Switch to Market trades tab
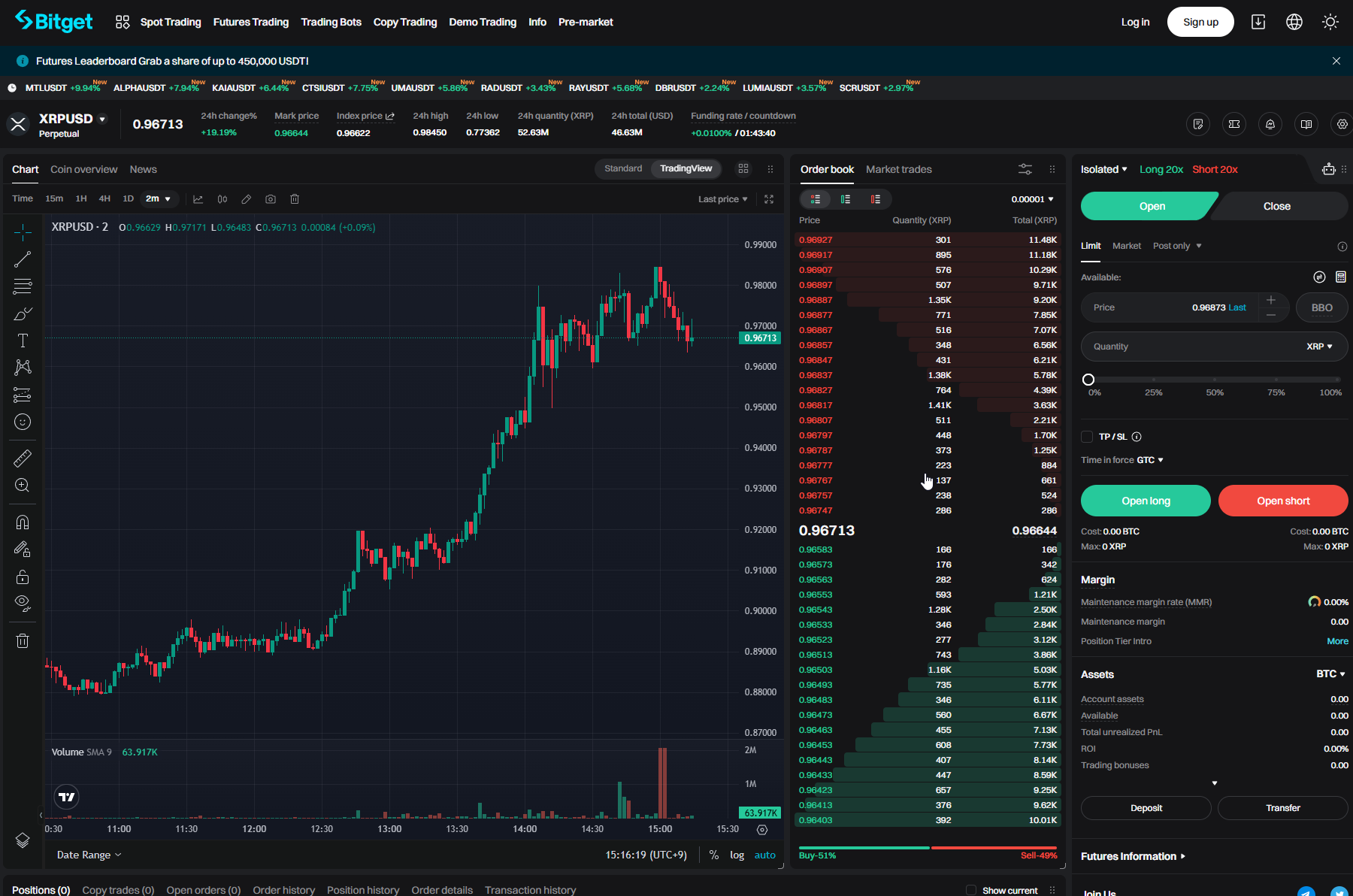The width and height of the screenshot is (1353, 896). point(898,169)
